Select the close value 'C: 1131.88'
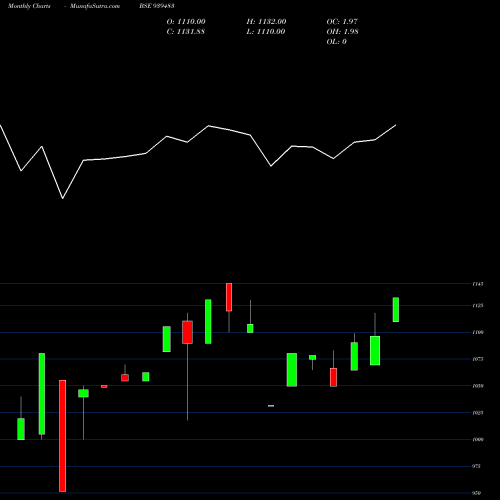500x500 pixels. (186, 32)
